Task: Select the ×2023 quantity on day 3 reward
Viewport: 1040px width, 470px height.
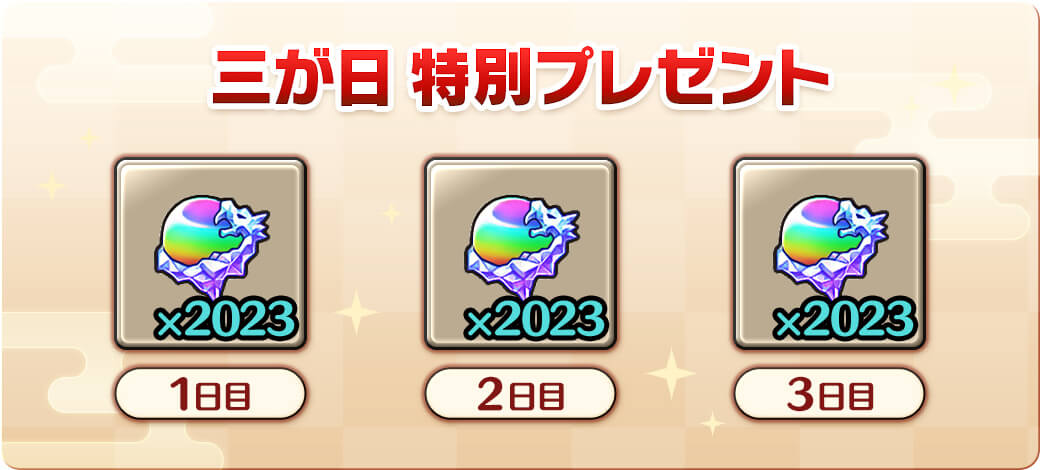Action: coord(844,321)
